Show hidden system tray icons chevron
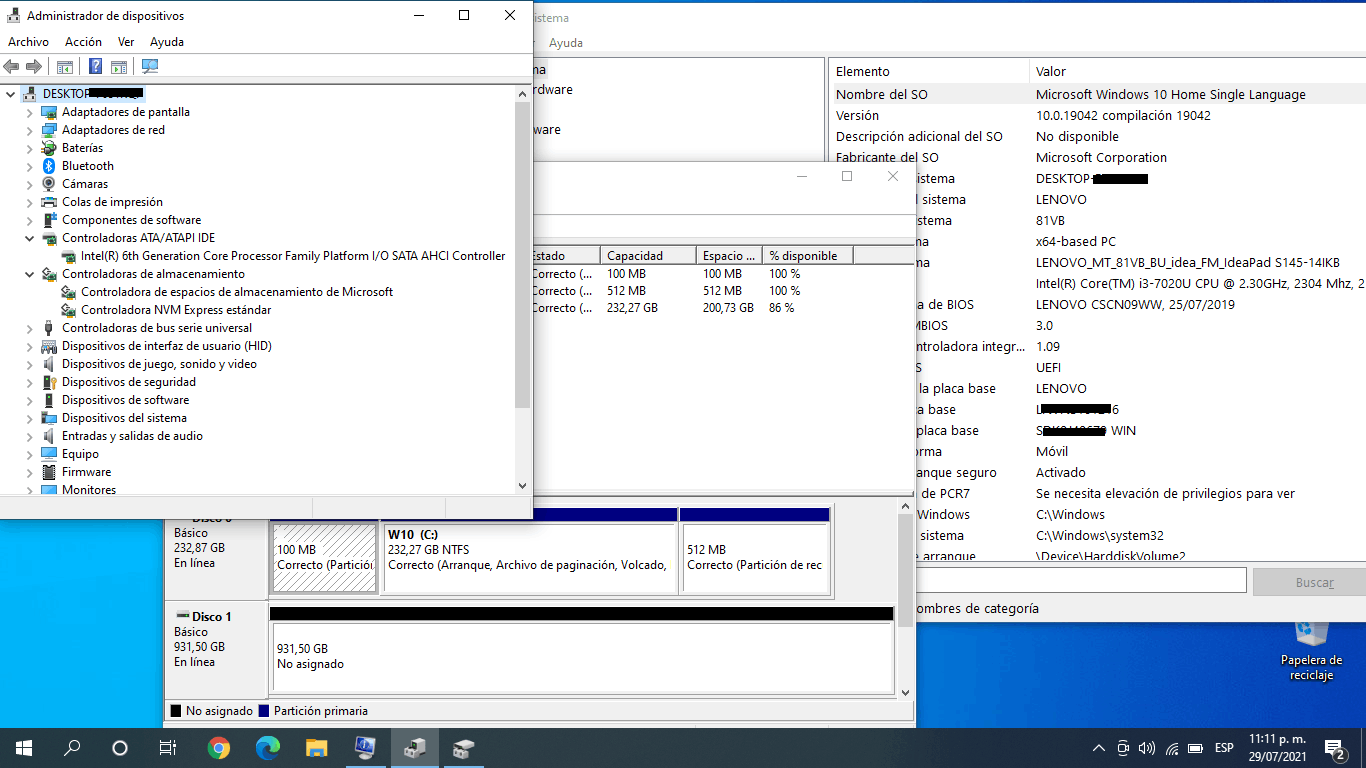Image resolution: width=1366 pixels, height=768 pixels. (x=1098, y=747)
